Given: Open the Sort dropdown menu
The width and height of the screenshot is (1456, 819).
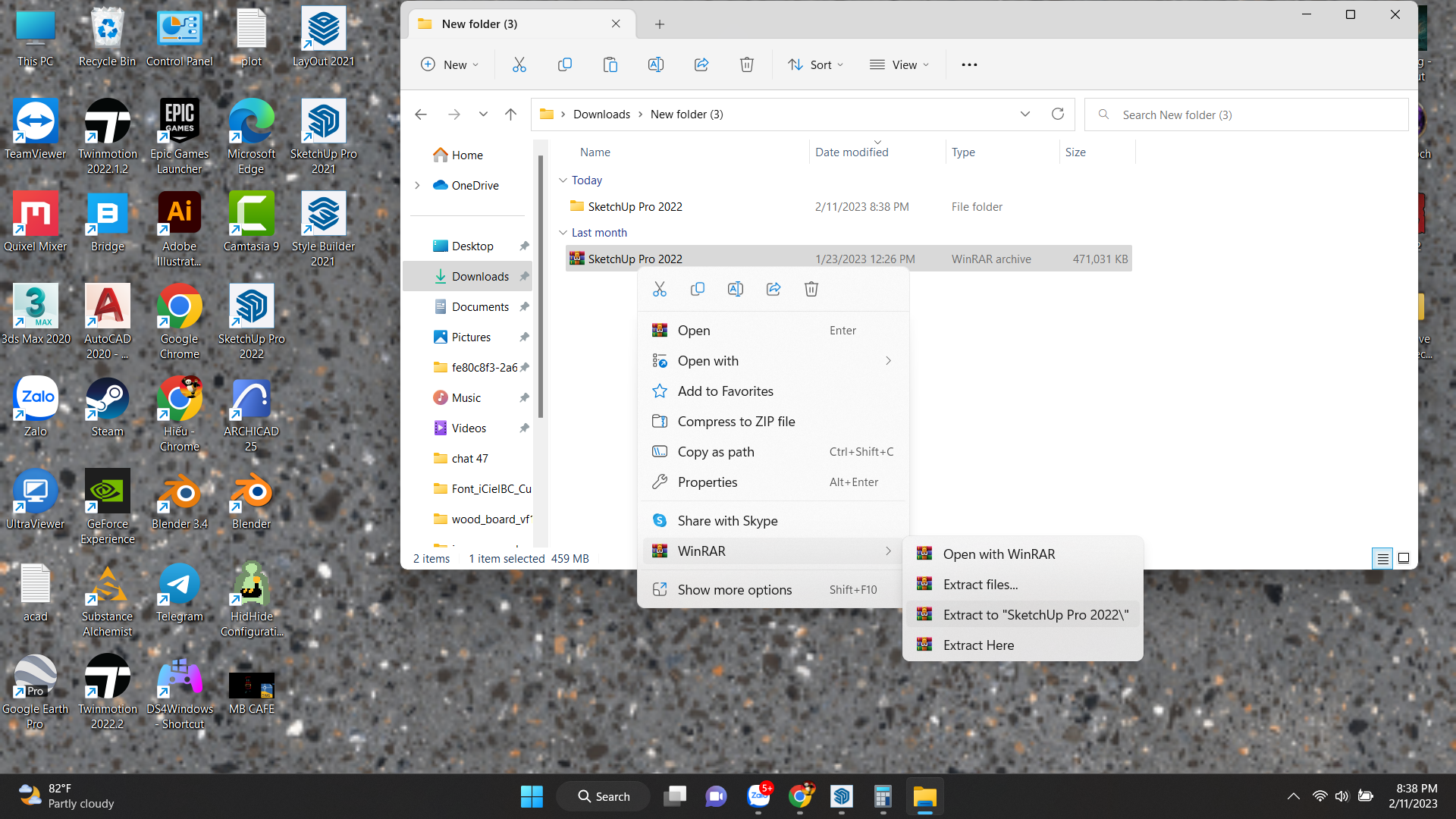Looking at the screenshot, I should pos(816,65).
